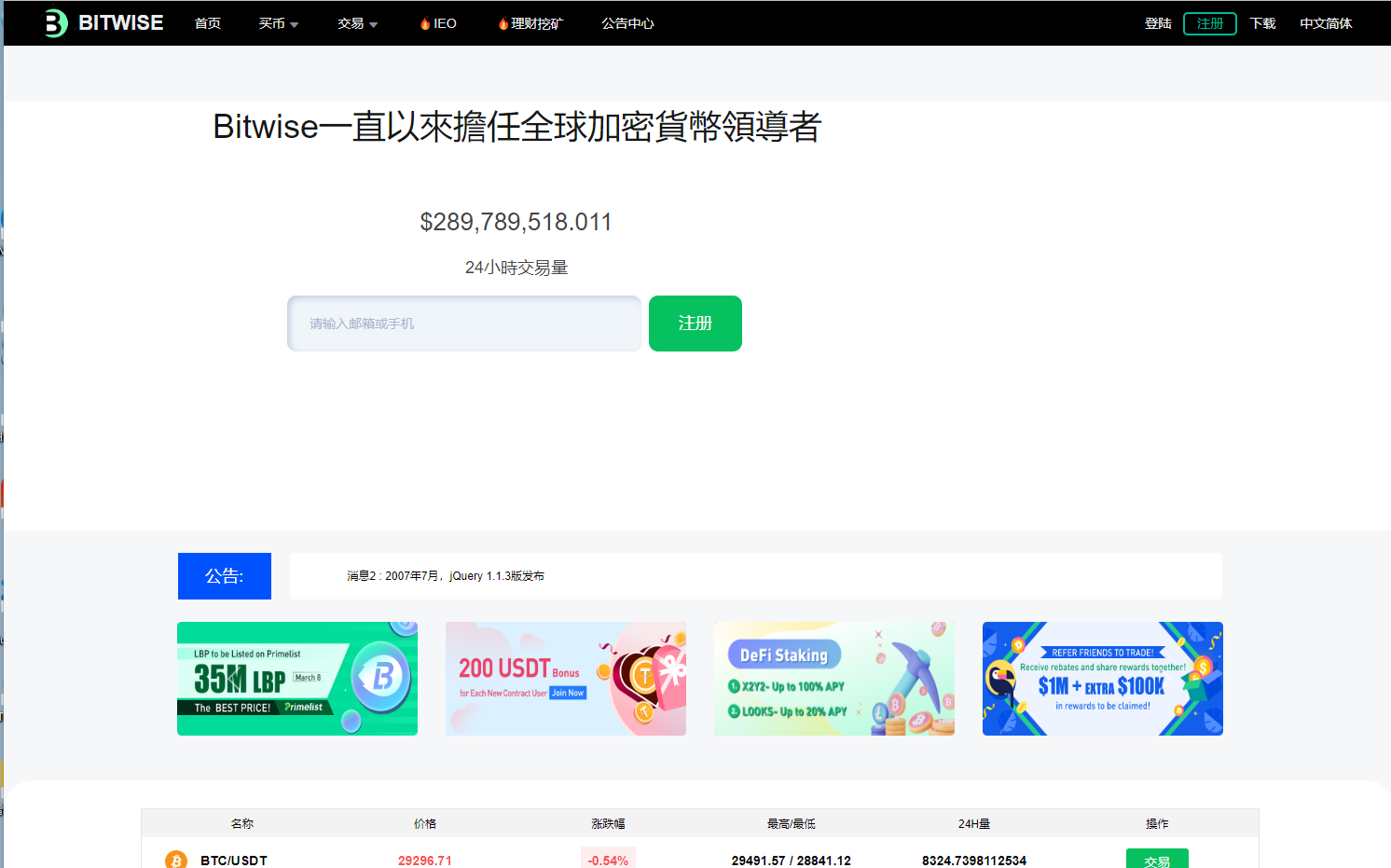Expand the 买币 dropdown menu

(x=278, y=24)
